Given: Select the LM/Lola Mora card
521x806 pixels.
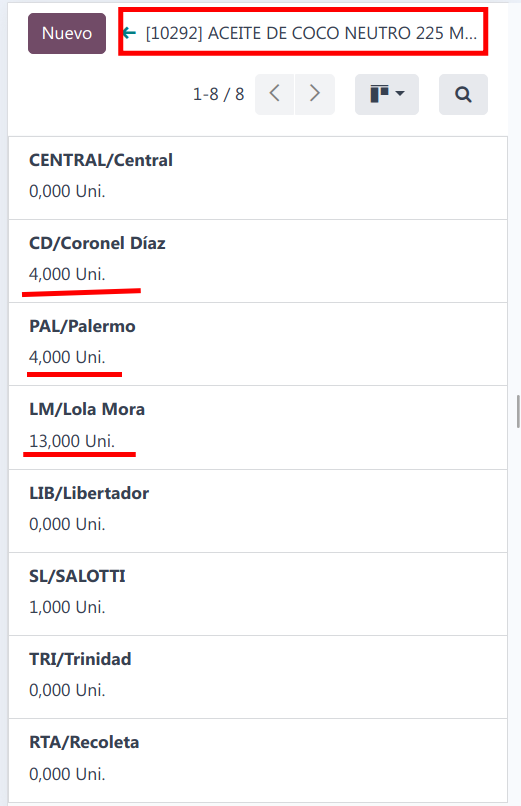Looking at the screenshot, I should (258, 427).
